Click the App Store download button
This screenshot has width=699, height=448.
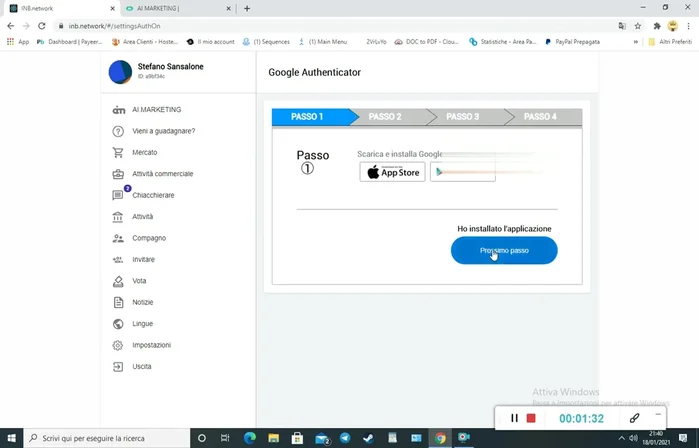point(392,172)
